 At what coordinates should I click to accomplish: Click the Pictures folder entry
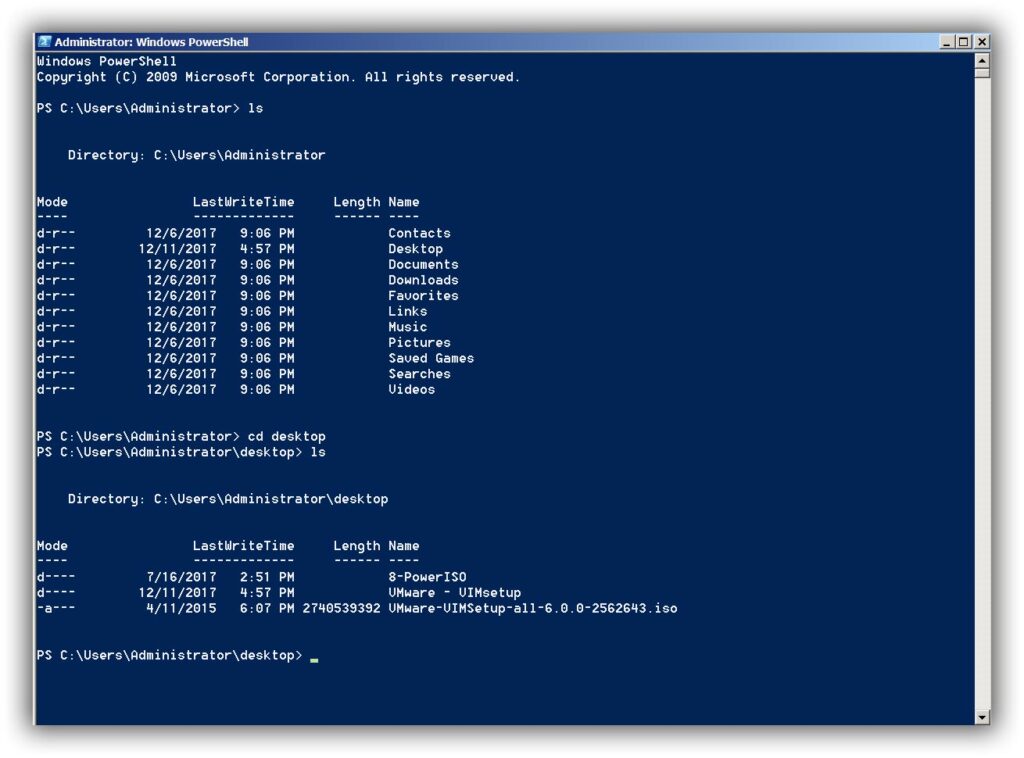coord(419,342)
